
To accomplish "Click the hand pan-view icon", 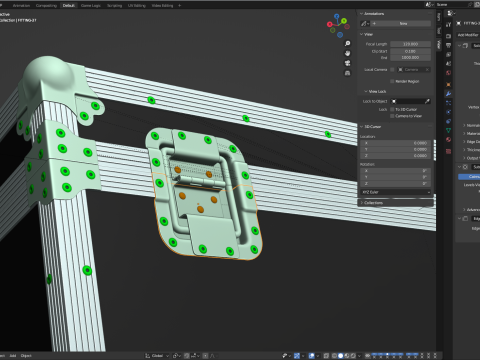I will (x=347, y=53).
